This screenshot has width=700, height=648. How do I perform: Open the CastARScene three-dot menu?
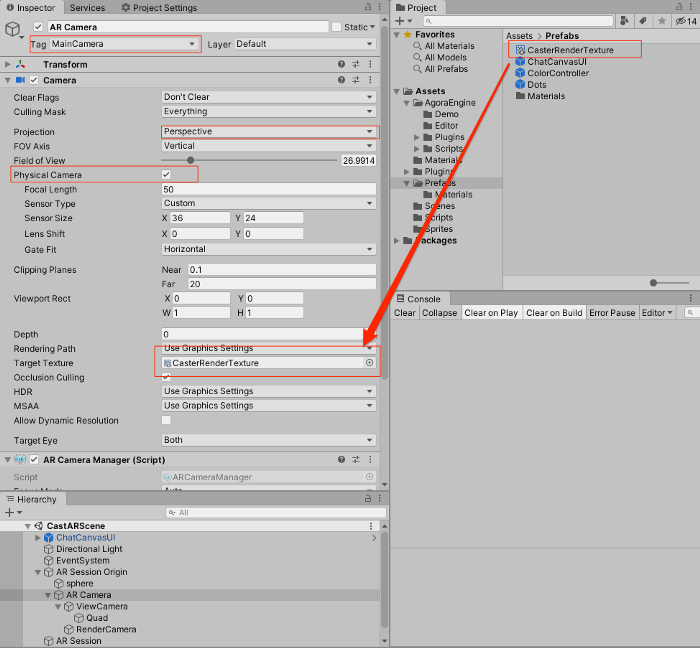click(x=371, y=526)
